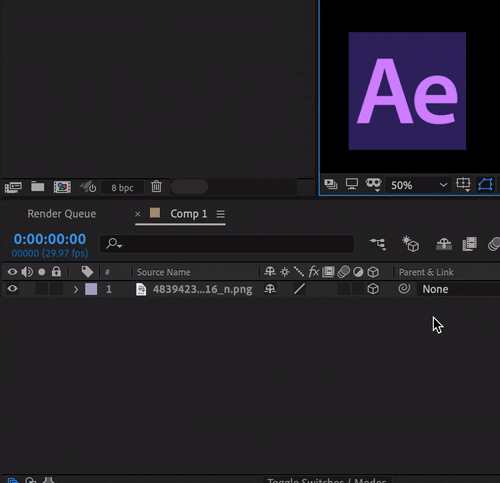Click the 3D Layer column header
Image resolution: width=500 pixels, height=483 pixels.
coord(373,272)
